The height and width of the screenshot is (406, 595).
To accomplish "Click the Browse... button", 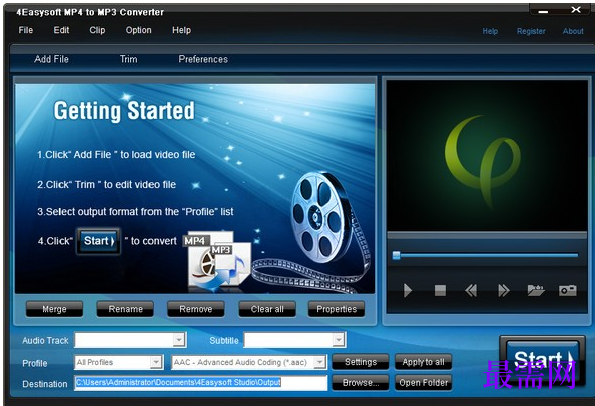I will 361,382.
